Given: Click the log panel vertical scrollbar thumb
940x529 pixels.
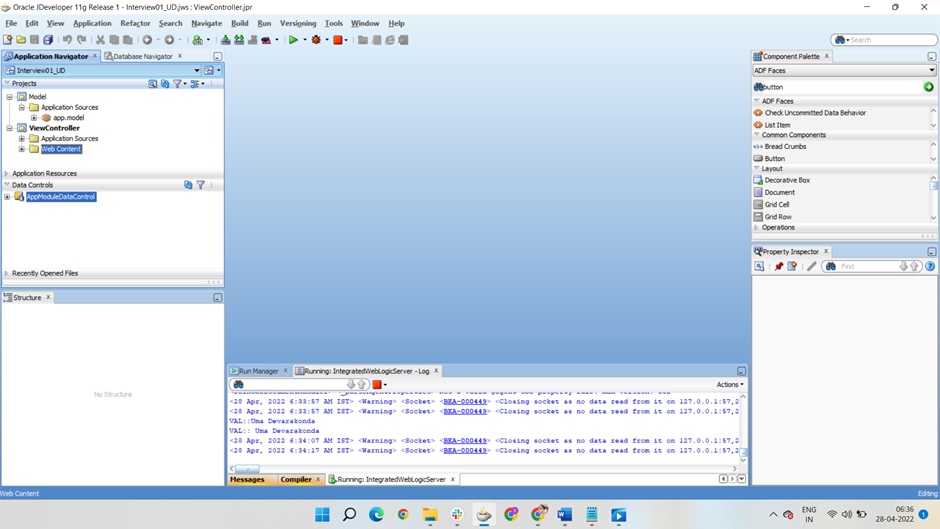Looking at the screenshot, I should tap(743, 453).
